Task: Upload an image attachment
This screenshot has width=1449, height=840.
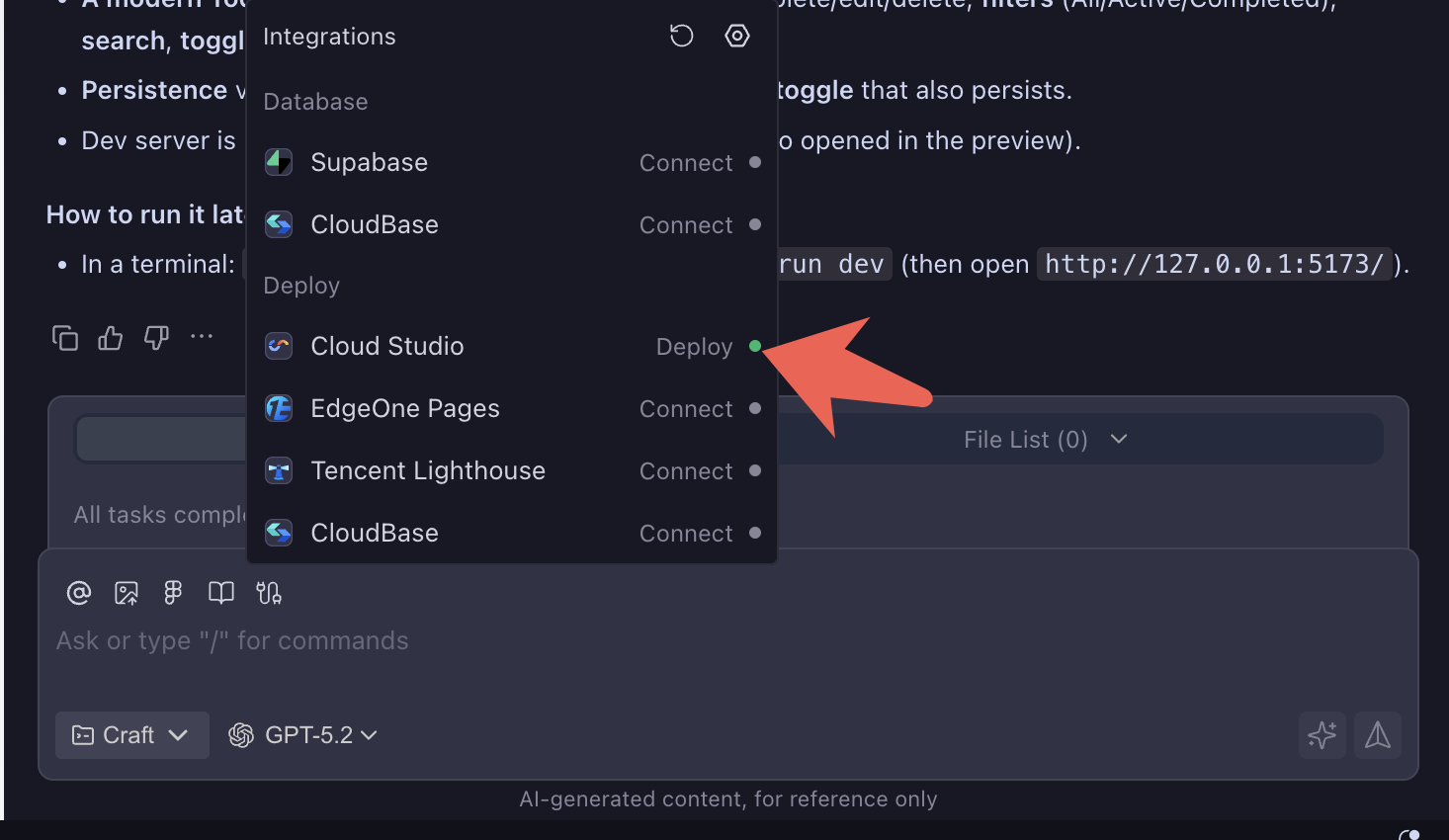Action: pos(126,593)
